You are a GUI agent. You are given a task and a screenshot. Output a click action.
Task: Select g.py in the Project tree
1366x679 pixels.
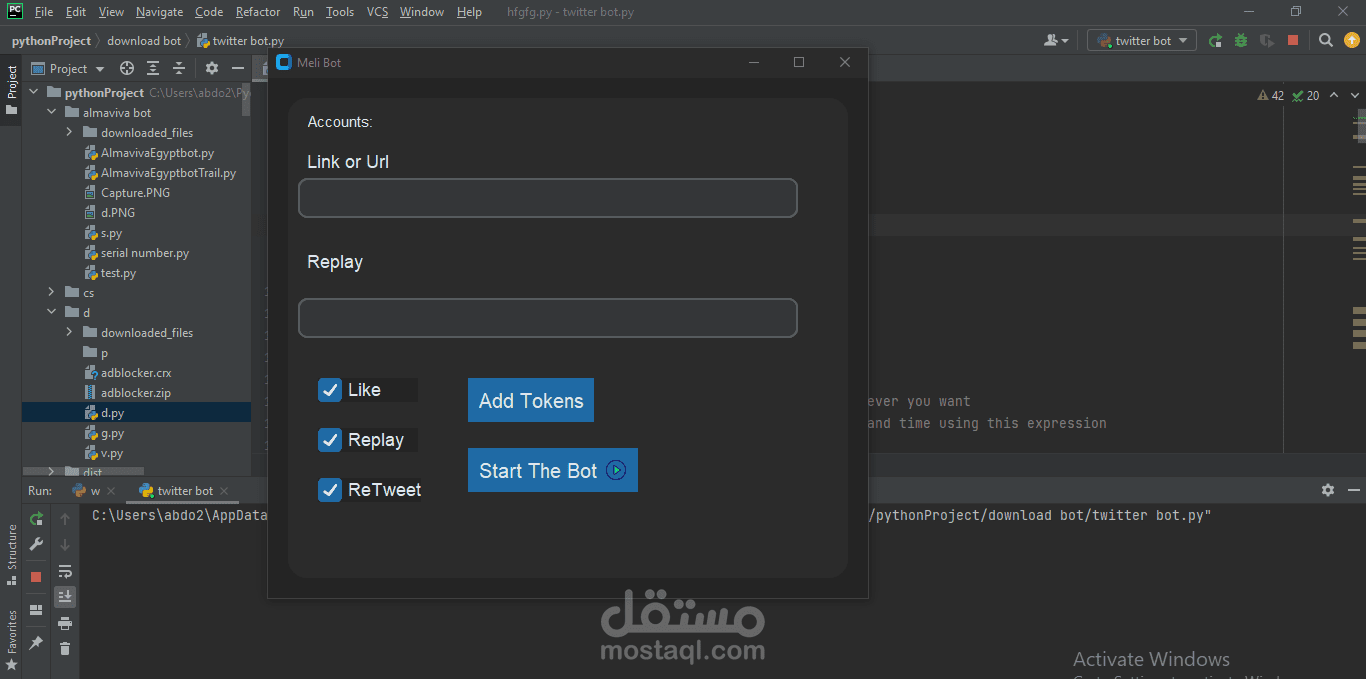(x=104, y=434)
